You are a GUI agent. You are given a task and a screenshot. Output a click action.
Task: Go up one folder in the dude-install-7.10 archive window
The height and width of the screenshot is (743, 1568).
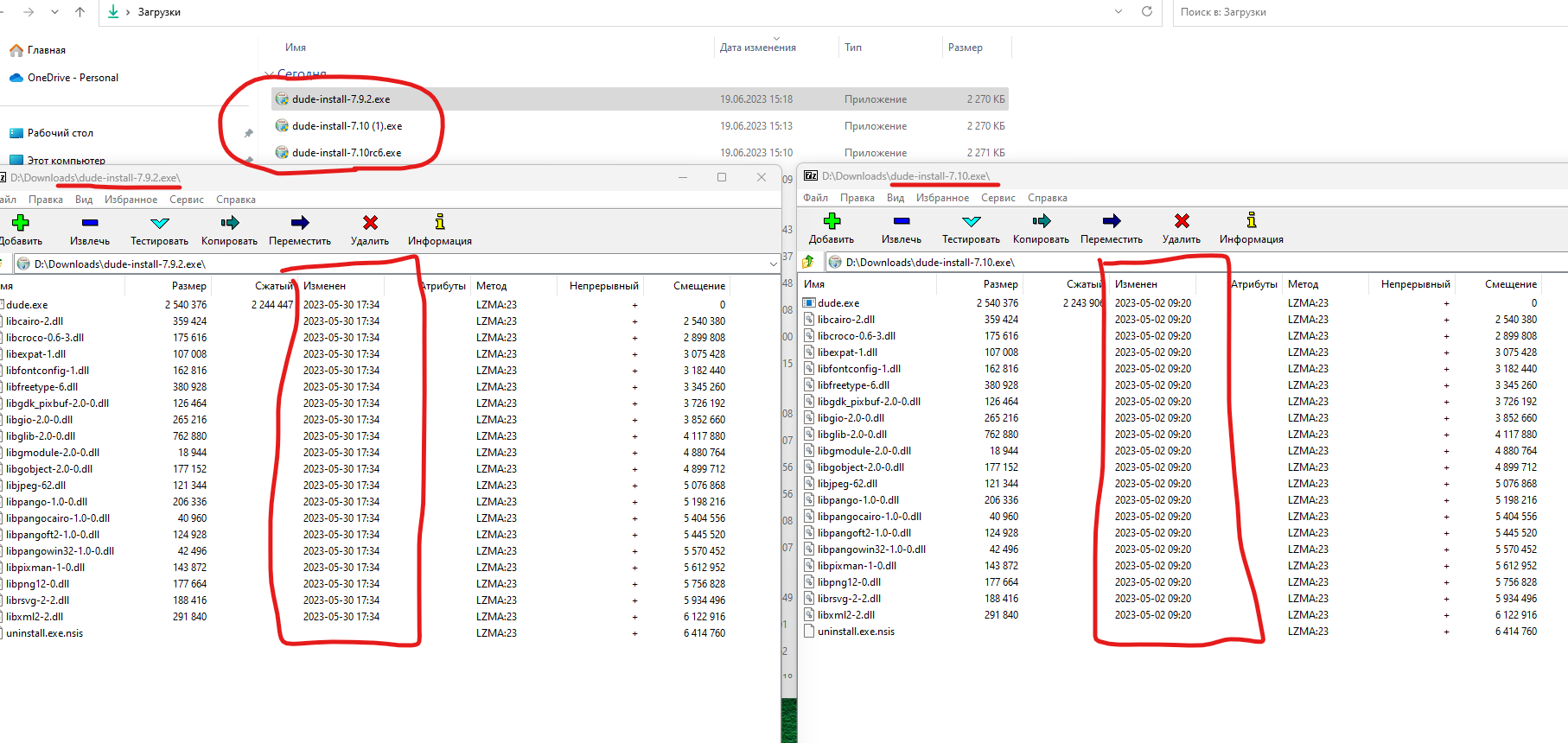click(x=808, y=262)
